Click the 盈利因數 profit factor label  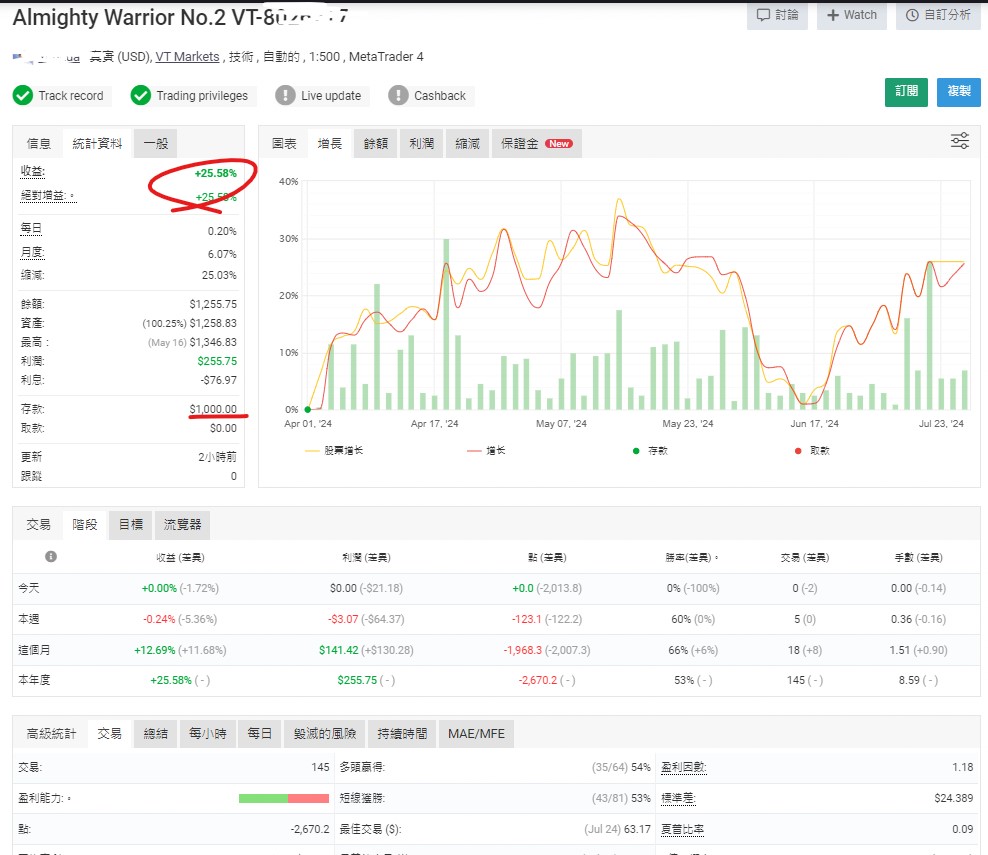(x=684, y=767)
